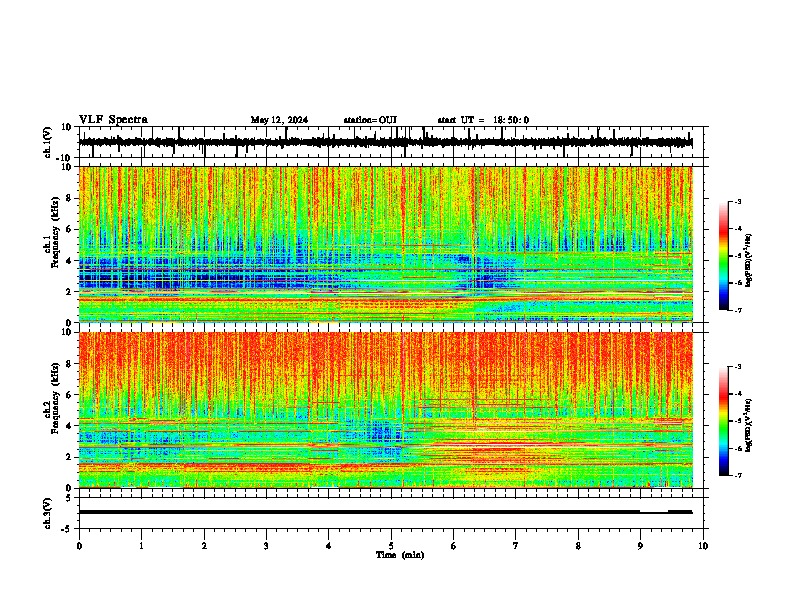Click time axis tick label '9'

640,546
